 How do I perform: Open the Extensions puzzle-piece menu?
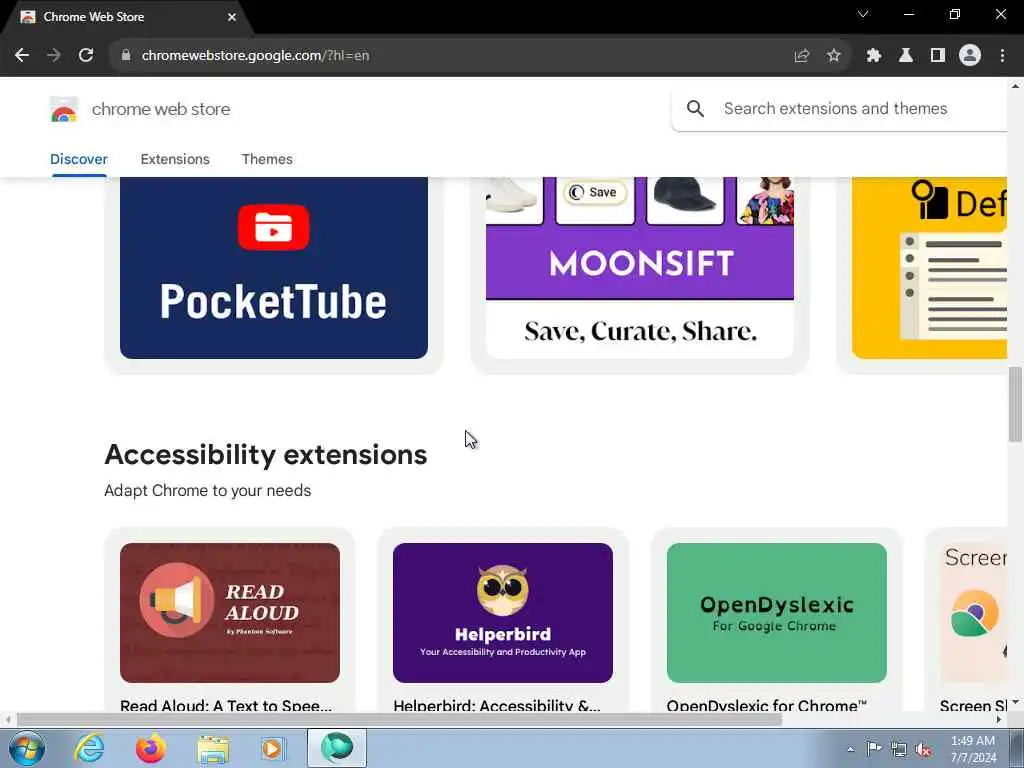click(x=873, y=56)
